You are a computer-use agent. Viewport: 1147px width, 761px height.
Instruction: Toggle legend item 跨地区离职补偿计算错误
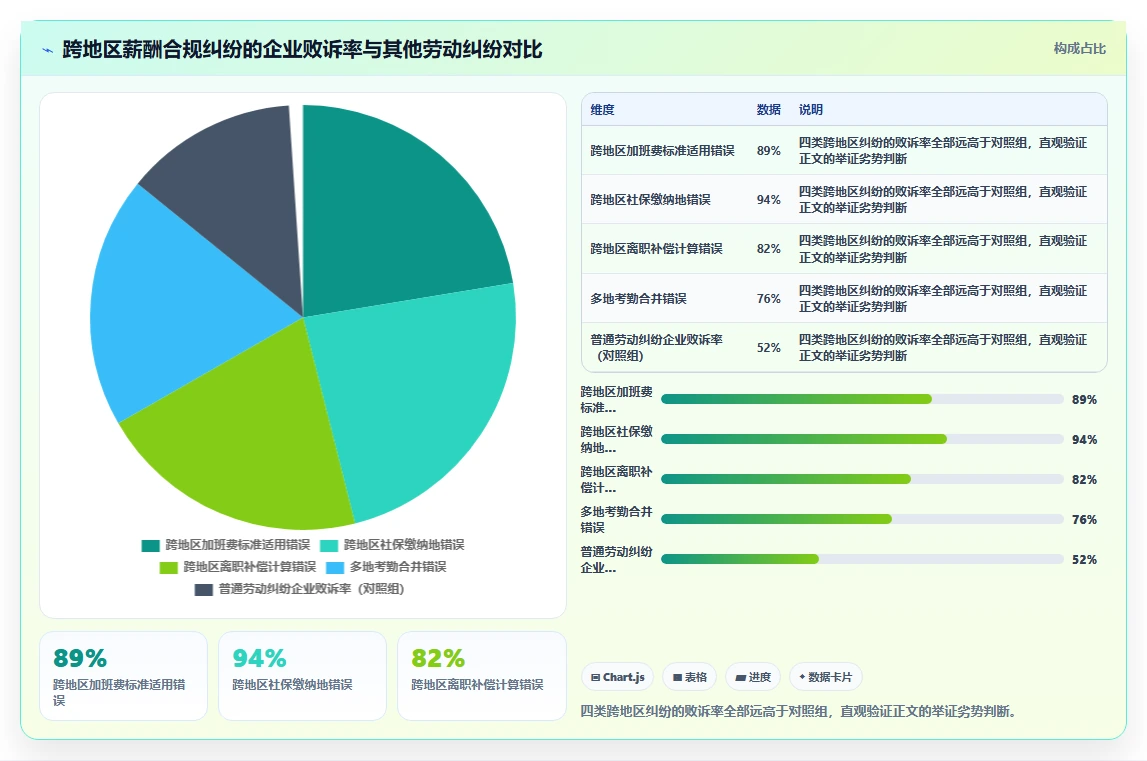(x=238, y=567)
